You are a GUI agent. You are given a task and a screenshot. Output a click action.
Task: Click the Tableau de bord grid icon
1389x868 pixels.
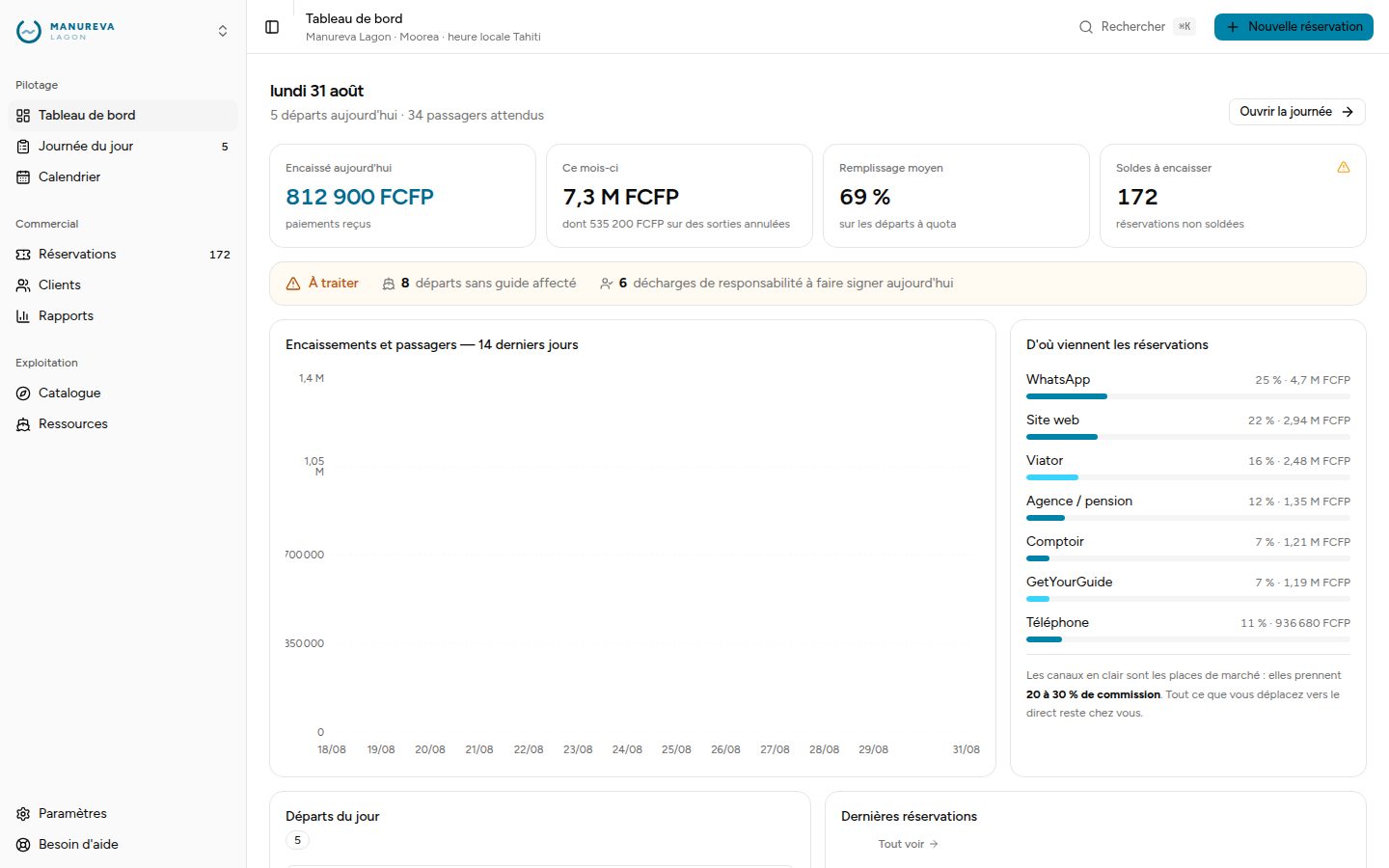pos(23,116)
